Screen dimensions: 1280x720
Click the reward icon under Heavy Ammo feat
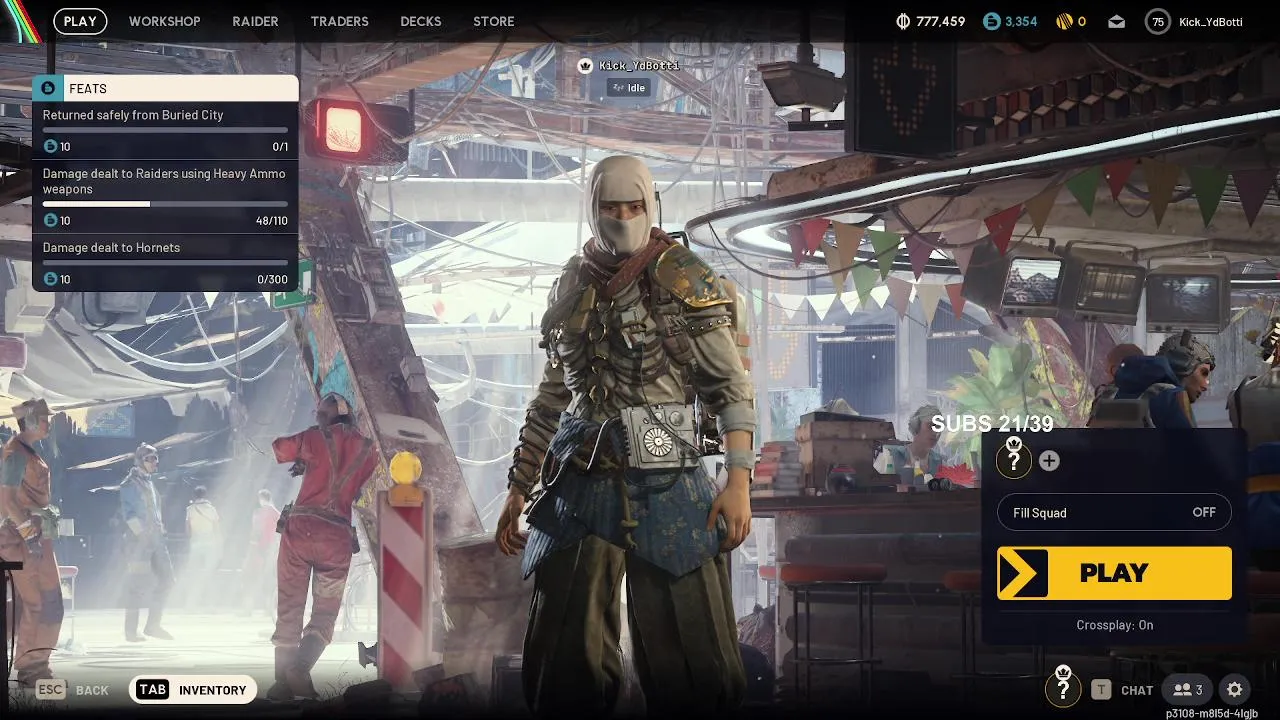point(51,221)
